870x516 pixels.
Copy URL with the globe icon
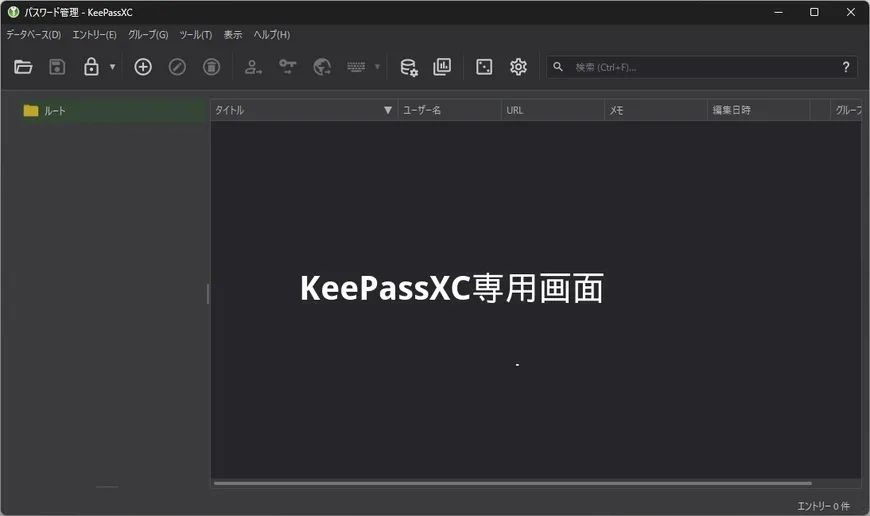pyautogui.click(x=322, y=67)
